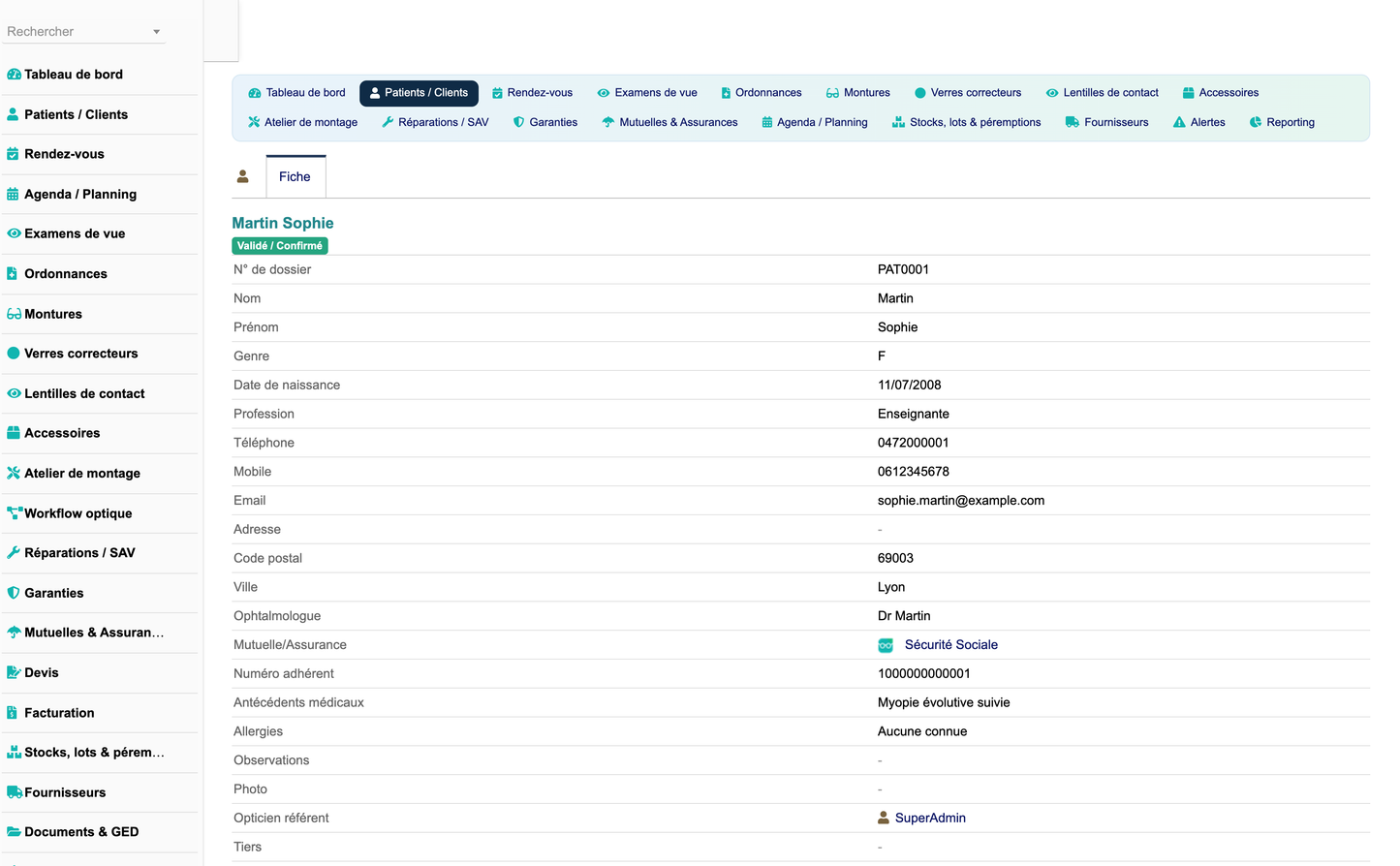The width and height of the screenshot is (1400, 866).
Task: Open Devis in sidebar
Action: coord(42,672)
